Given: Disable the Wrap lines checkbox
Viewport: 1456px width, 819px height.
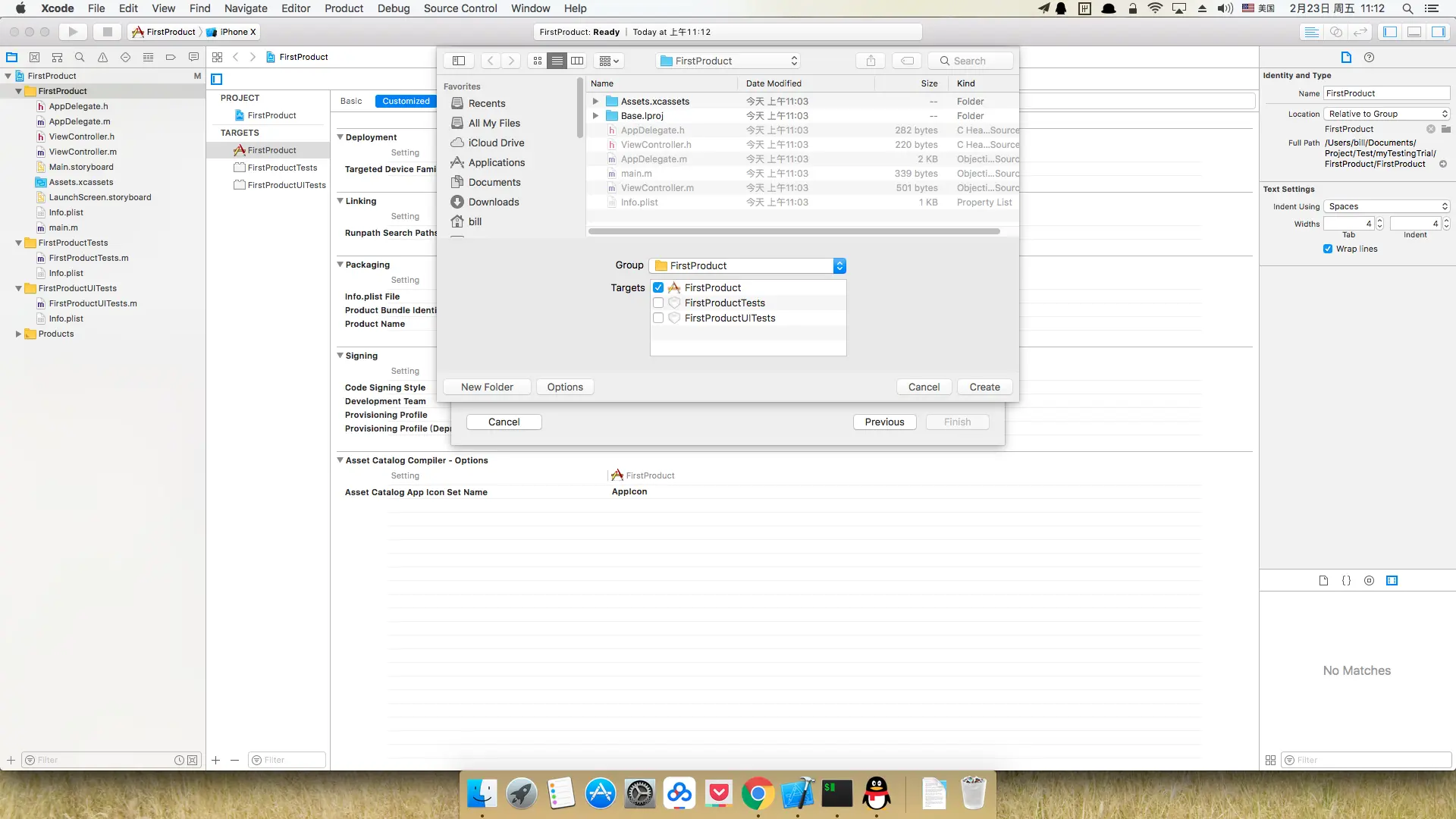Looking at the screenshot, I should tap(1328, 249).
